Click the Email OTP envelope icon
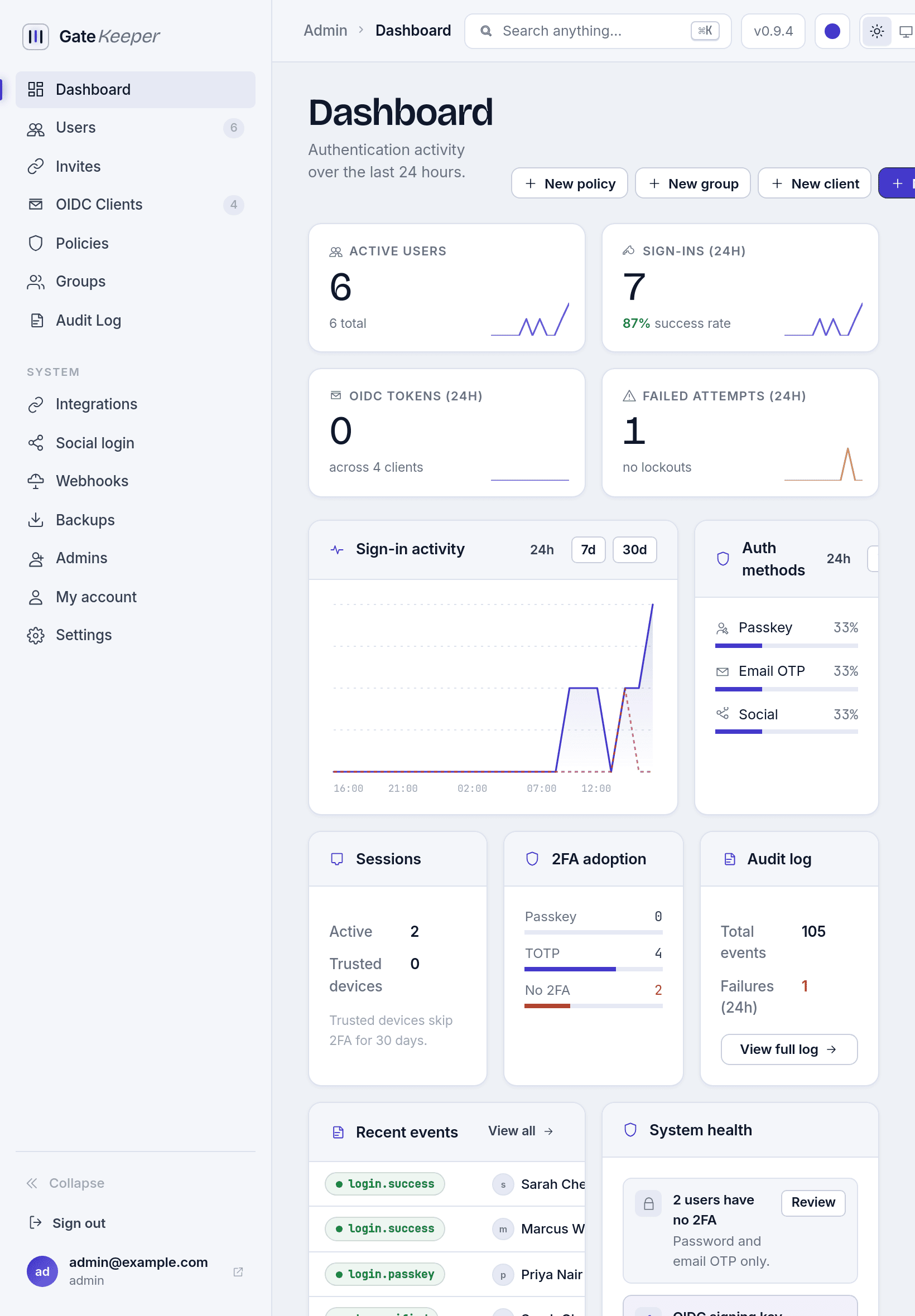The image size is (915, 1316). [723, 672]
